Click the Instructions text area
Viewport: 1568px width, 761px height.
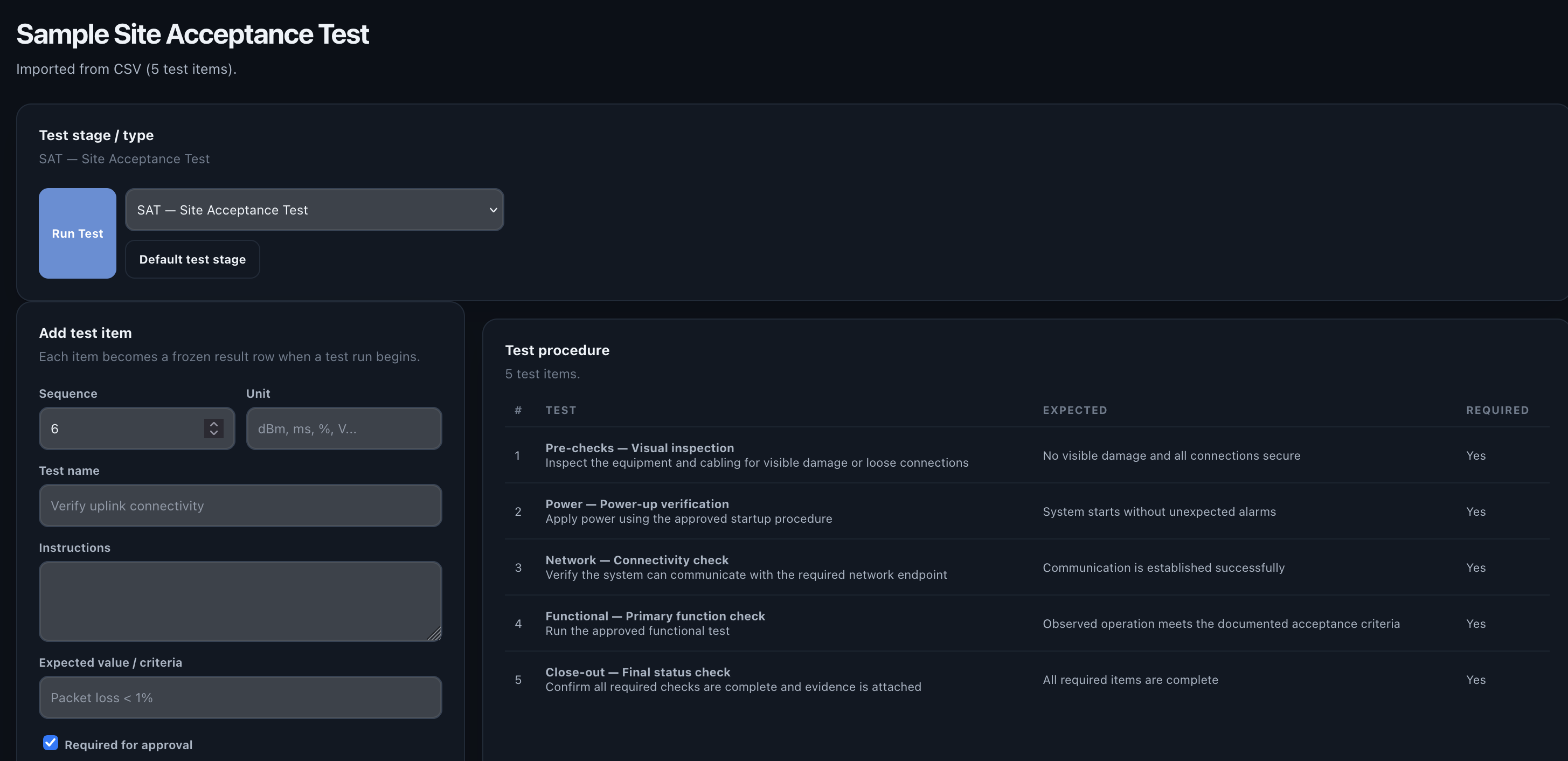pyautogui.click(x=240, y=601)
